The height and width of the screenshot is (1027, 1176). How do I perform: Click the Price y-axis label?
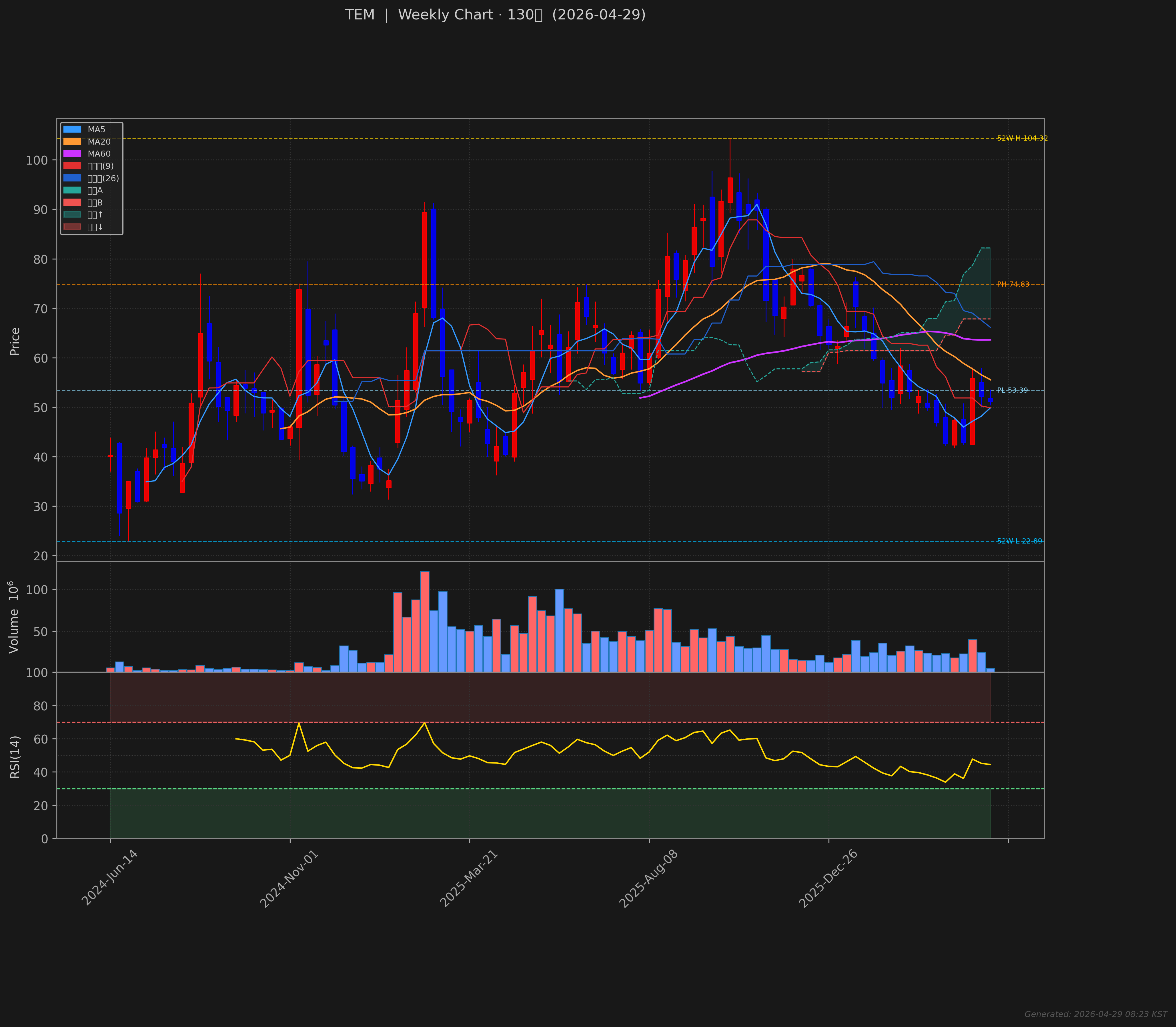pyautogui.click(x=15, y=341)
